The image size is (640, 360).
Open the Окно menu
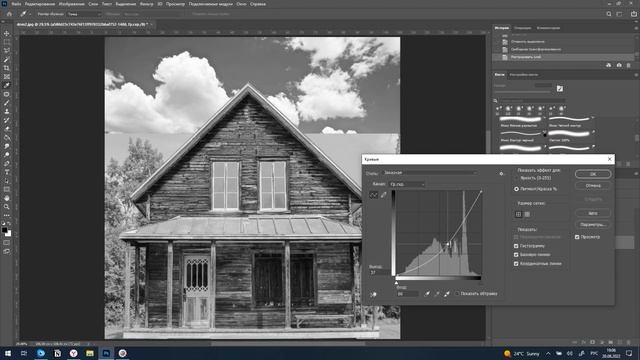(x=241, y=4)
